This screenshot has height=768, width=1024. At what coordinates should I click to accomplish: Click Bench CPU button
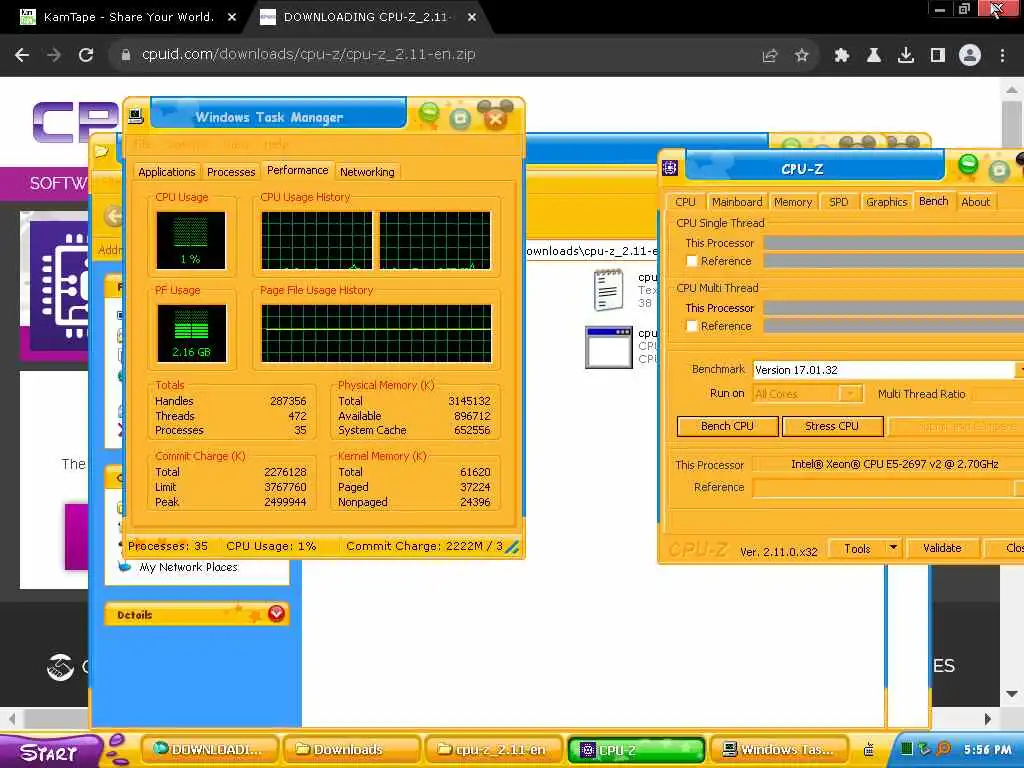(728, 426)
